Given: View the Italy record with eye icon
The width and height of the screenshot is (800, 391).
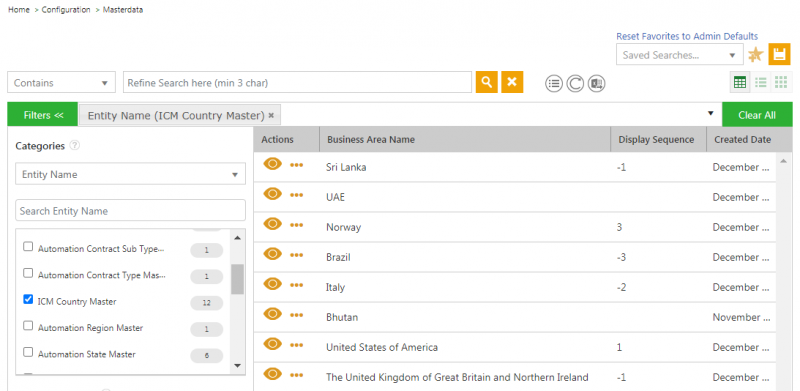Looking at the screenshot, I should pos(273,284).
